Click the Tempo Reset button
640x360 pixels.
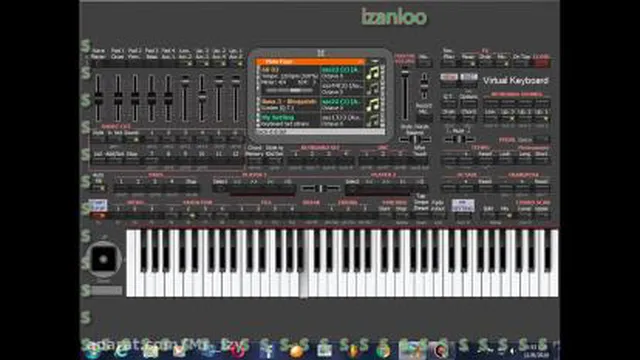[x=485, y=161]
